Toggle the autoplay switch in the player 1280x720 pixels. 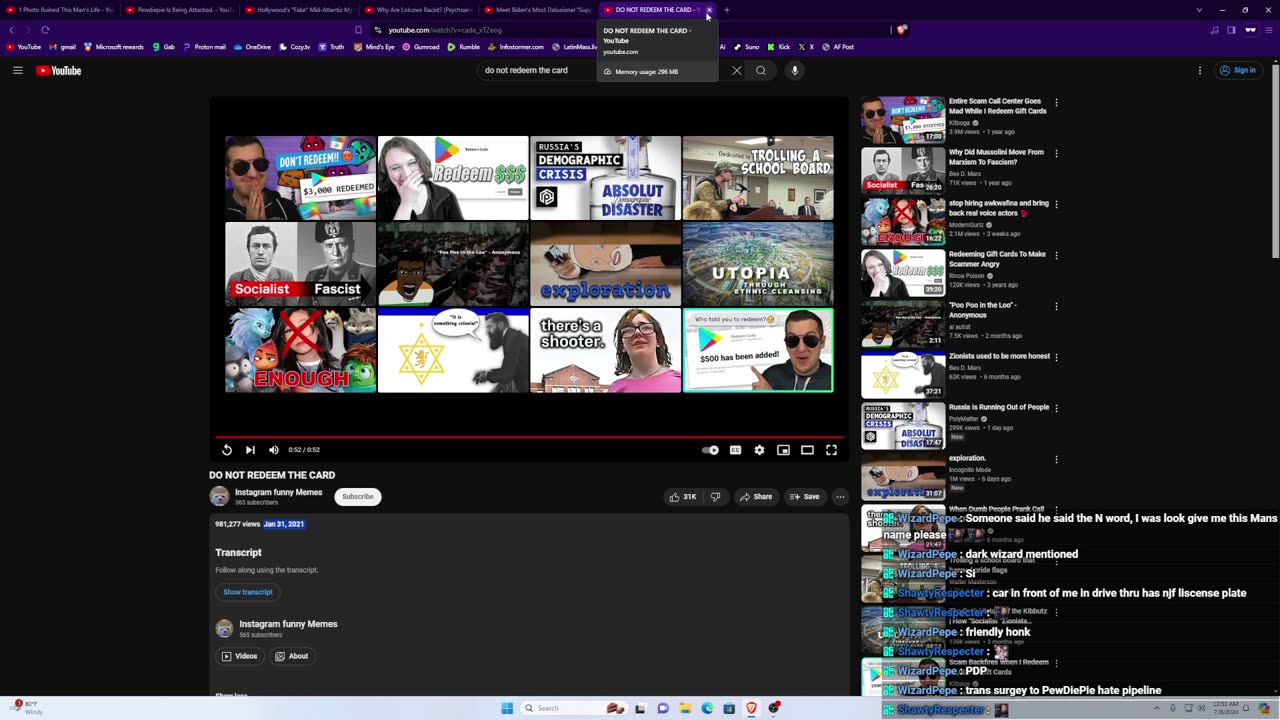point(710,450)
